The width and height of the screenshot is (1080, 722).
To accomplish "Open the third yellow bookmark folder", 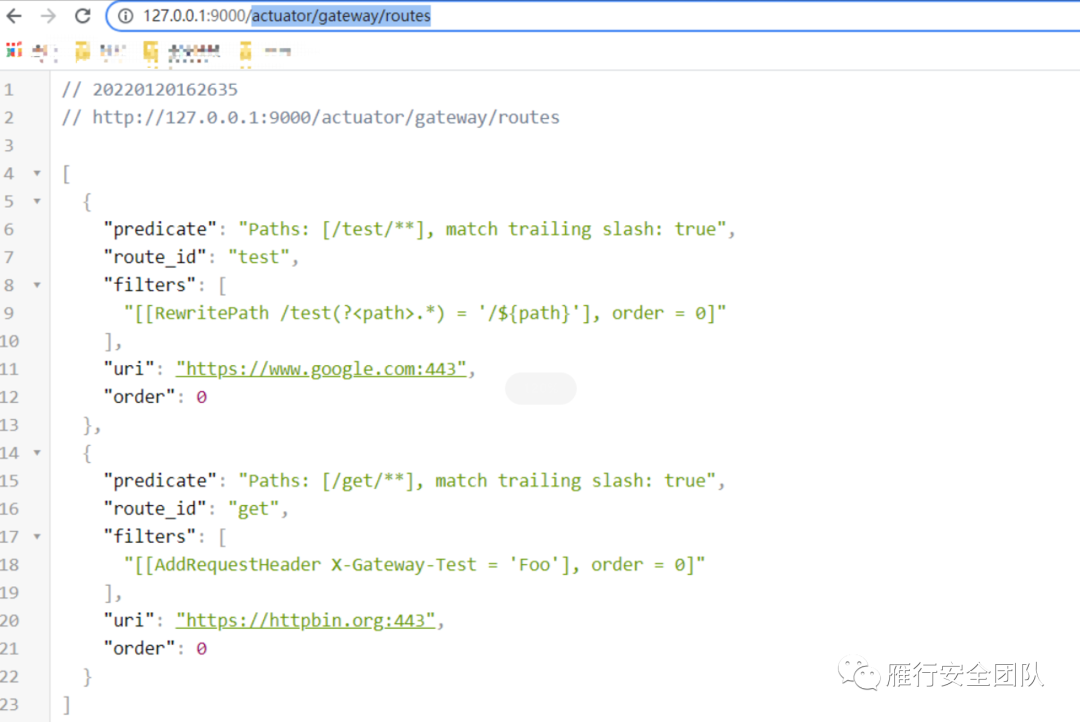I will click(245, 51).
